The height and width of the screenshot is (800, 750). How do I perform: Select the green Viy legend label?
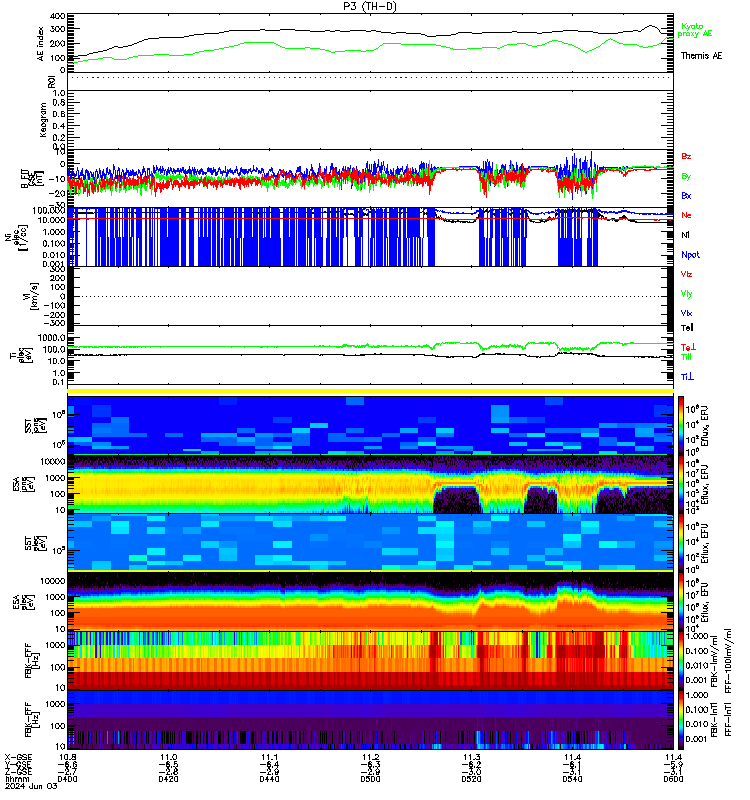click(686, 294)
